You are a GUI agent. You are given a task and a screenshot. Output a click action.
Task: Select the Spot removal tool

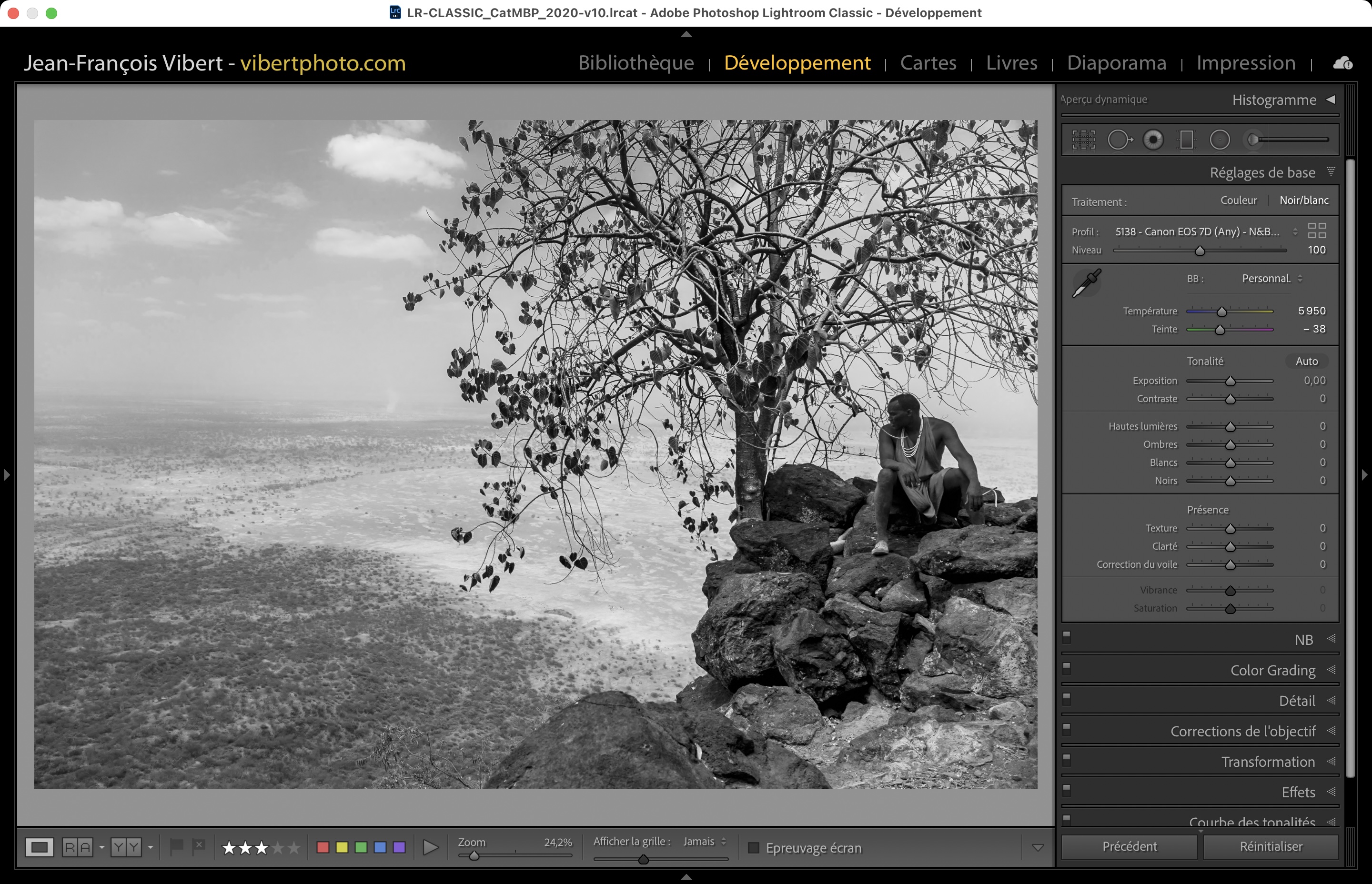(1119, 140)
